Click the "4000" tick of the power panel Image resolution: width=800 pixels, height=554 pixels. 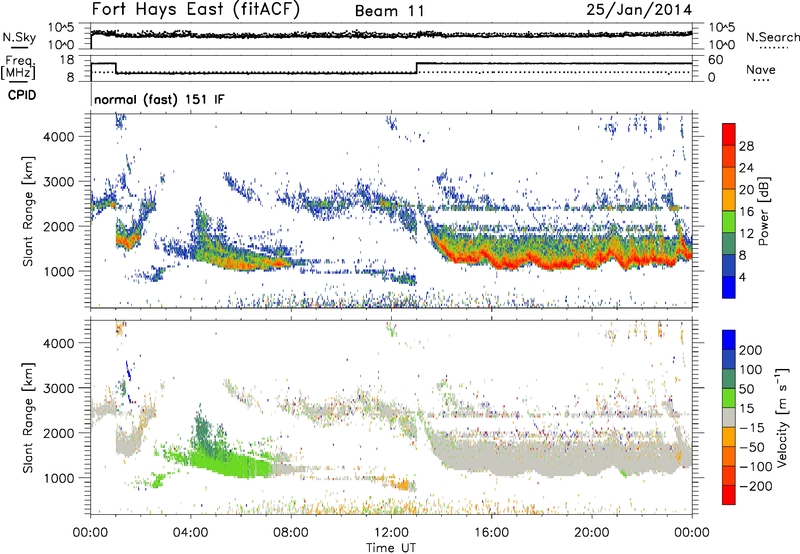click(x=59, y=137)
